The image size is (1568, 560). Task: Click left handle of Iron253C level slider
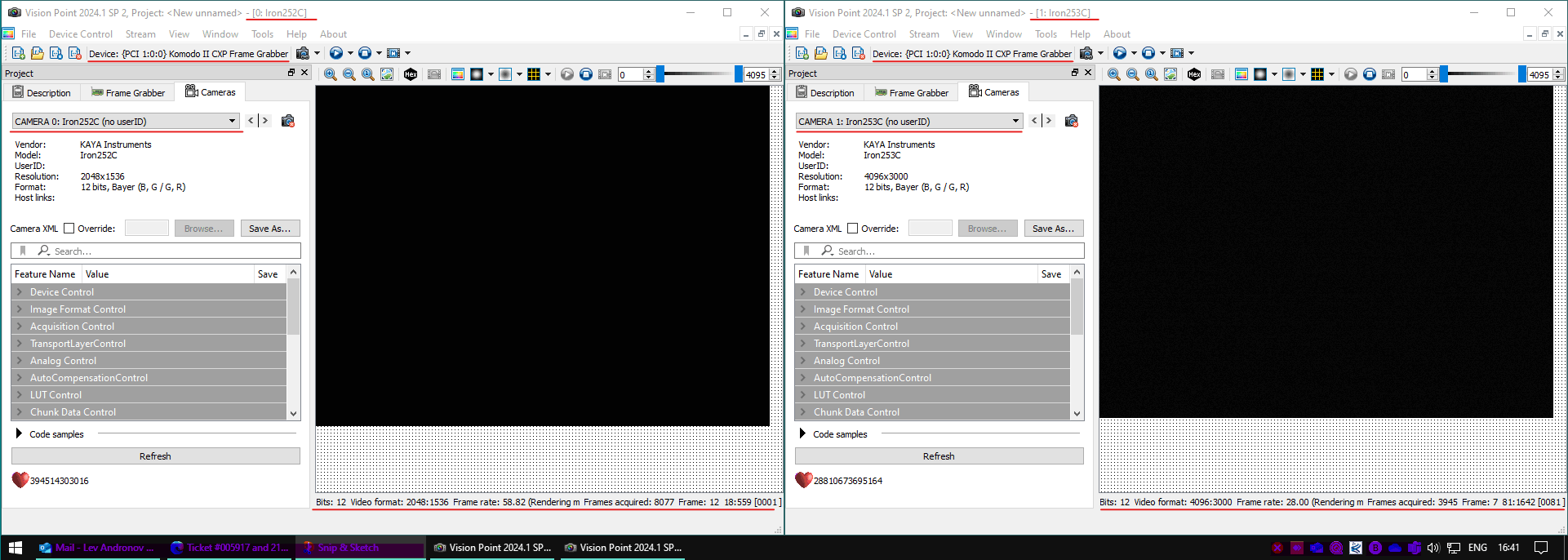(x=1443, y=74)
